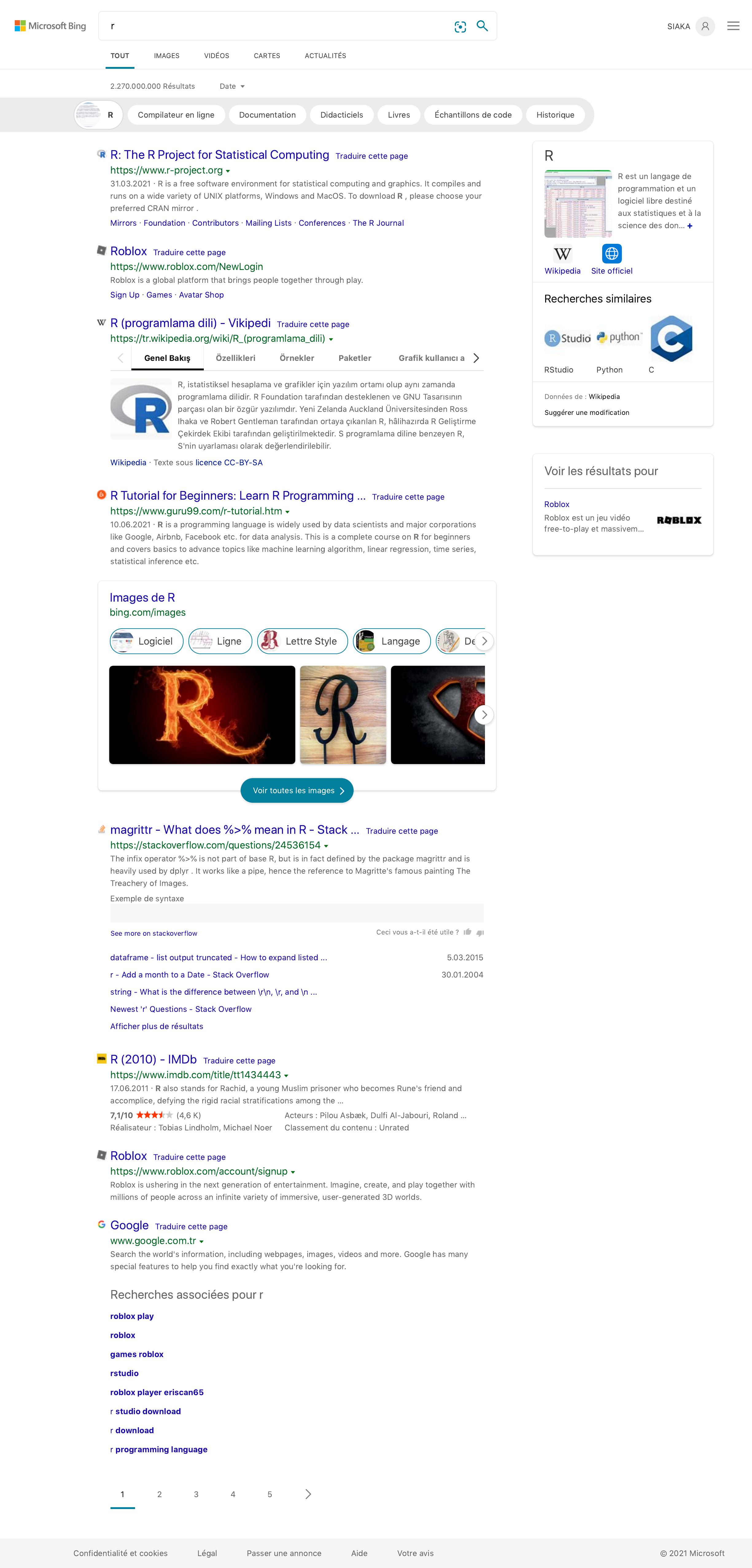The height and width of the screenshot is (1568, 752).
Task: Switch to the IMAGES tab
Action: click(x=166, y=55)
